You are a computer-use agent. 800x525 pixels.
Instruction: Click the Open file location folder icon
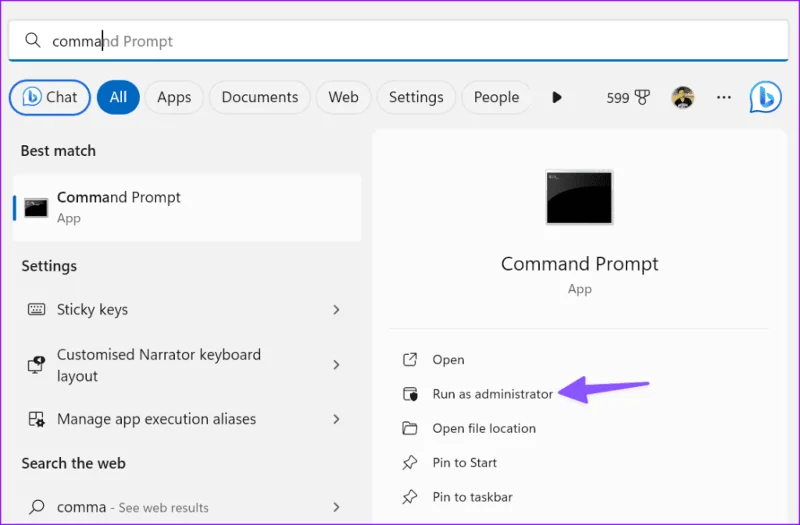[x=410, y=428]
